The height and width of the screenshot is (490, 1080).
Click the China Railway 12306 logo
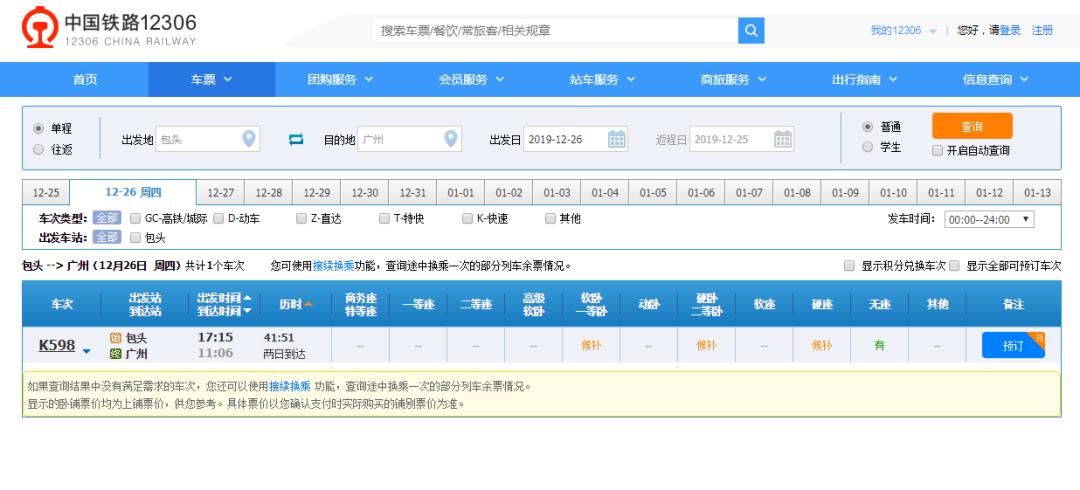pyautogui.click(x=109, y=28)
